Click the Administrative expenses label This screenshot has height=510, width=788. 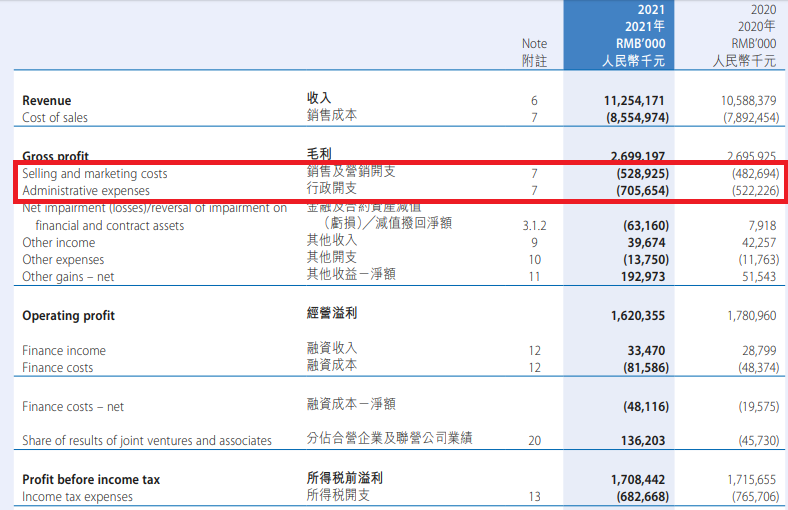[86, 190]
